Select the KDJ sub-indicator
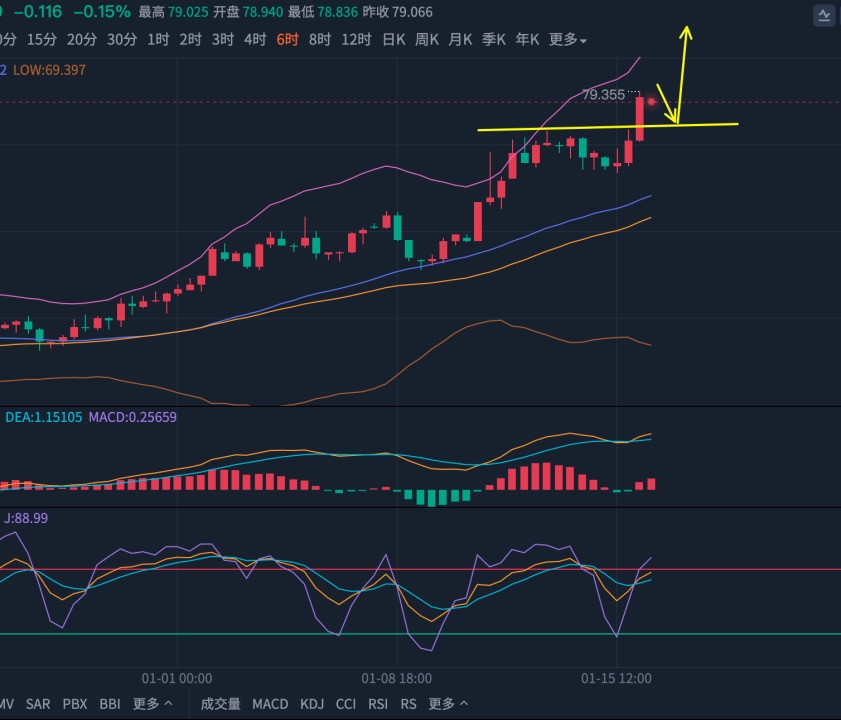841x720 pixels. click(x=312, y=704)
